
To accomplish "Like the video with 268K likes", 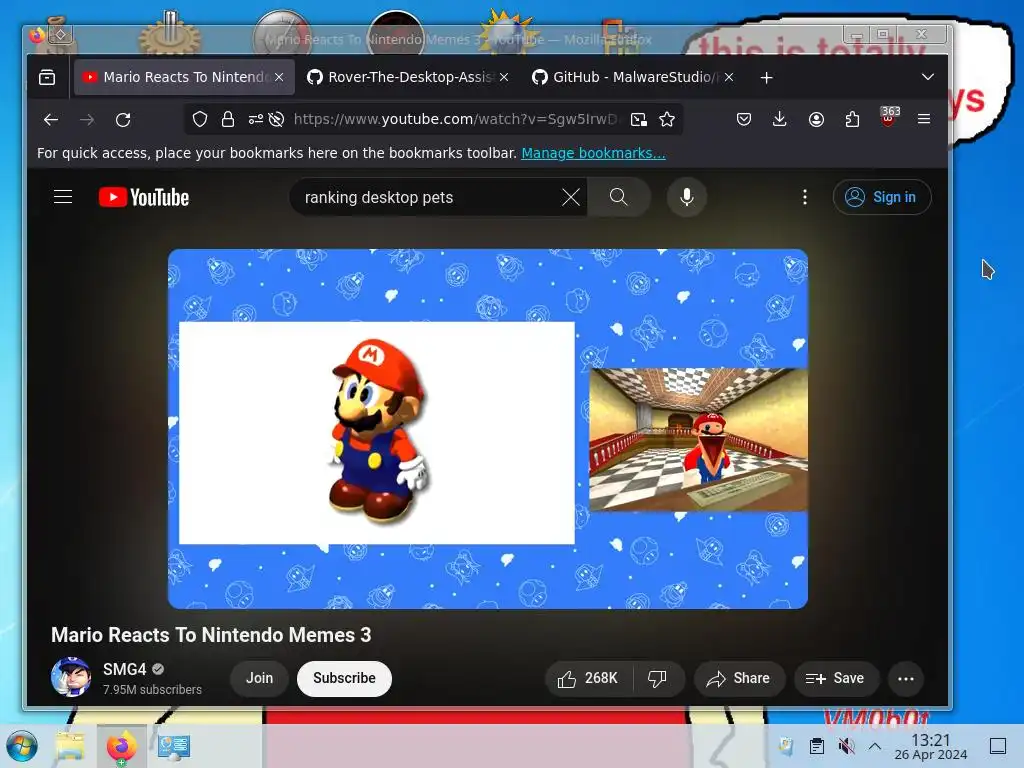I will click(588, 679).
